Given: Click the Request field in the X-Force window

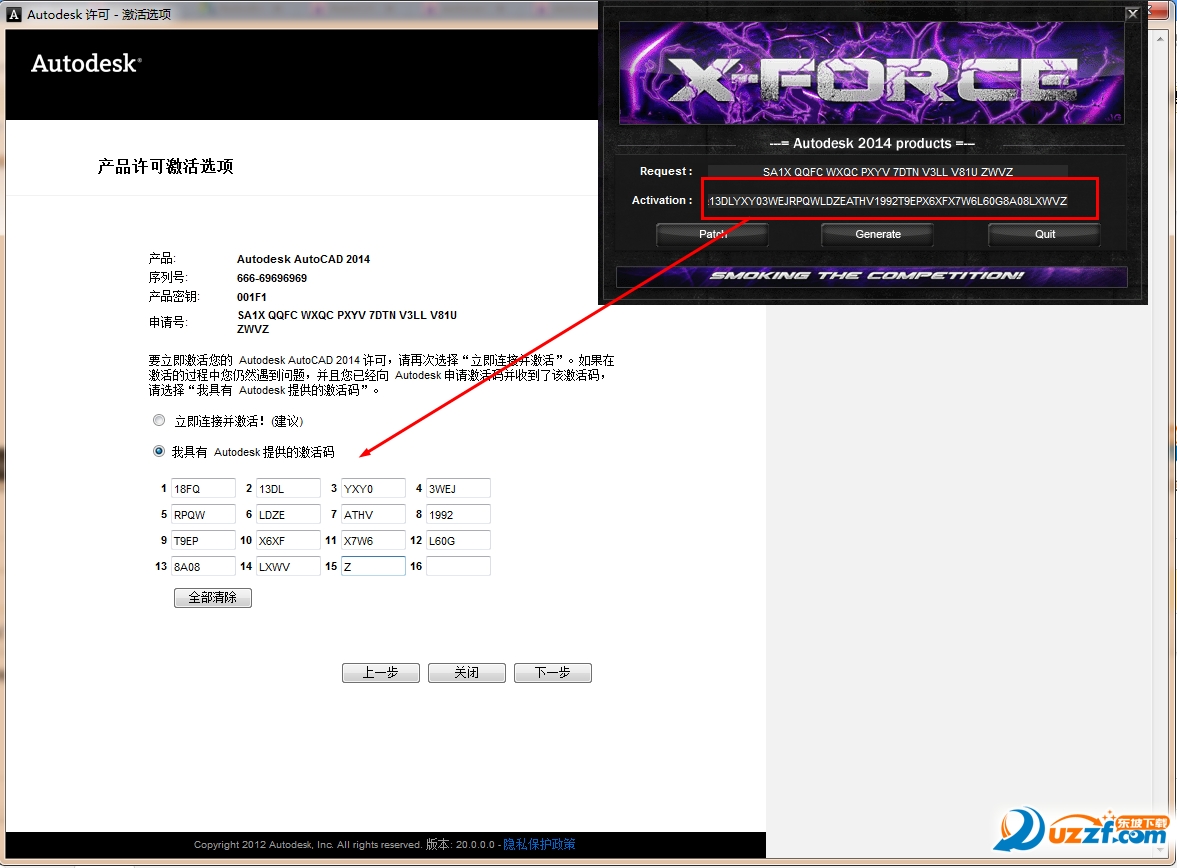Looking at the screenshot, I should [x=888, y=172].
